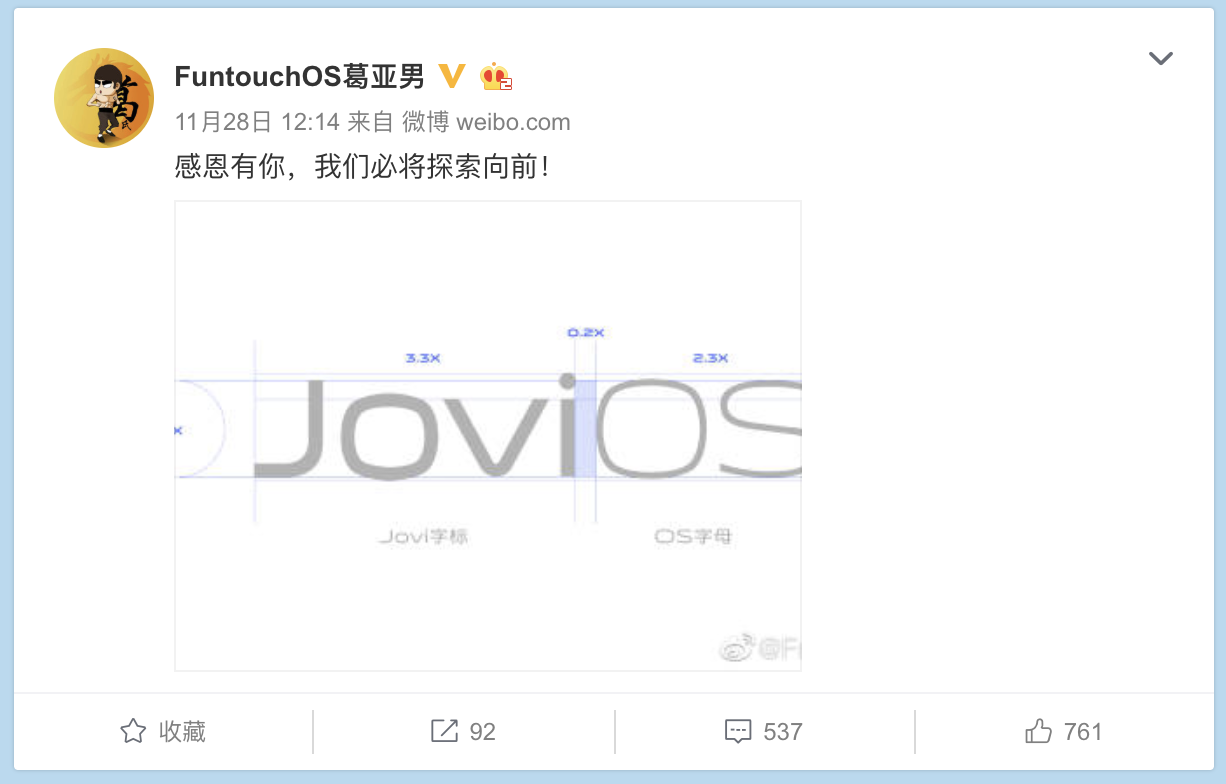Click the repost share arrow icon
The image size is (1226, 784).
[444, 731]
